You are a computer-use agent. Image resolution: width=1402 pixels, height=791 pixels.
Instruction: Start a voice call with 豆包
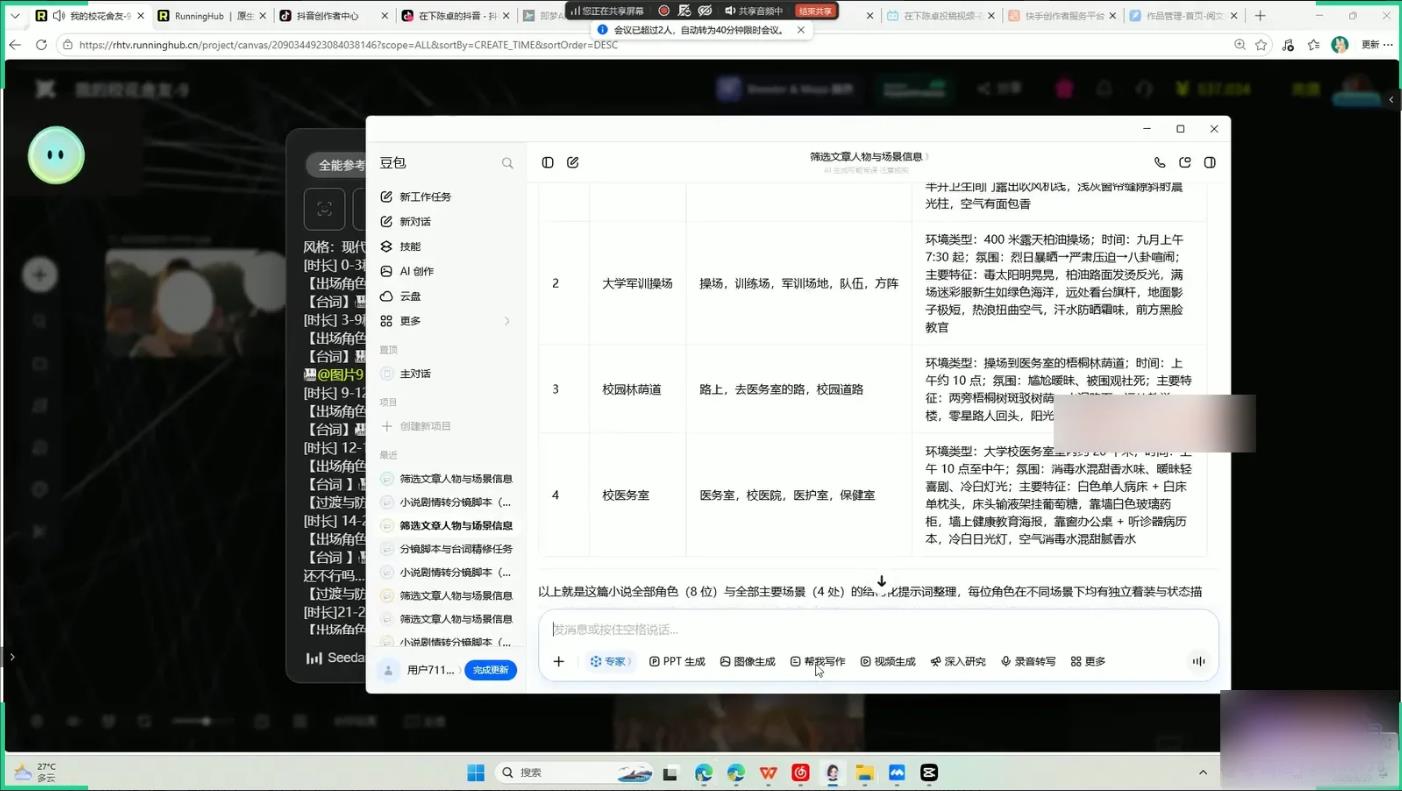click(1160, 162)
